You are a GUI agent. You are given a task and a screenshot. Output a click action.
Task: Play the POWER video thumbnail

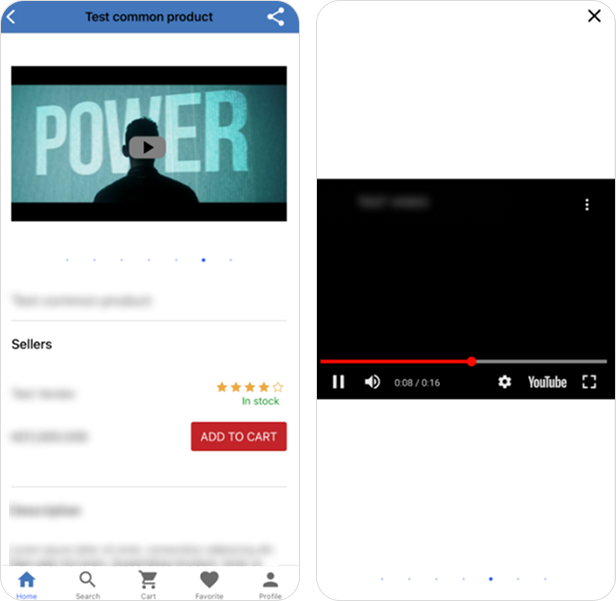(x=147, y=147)
